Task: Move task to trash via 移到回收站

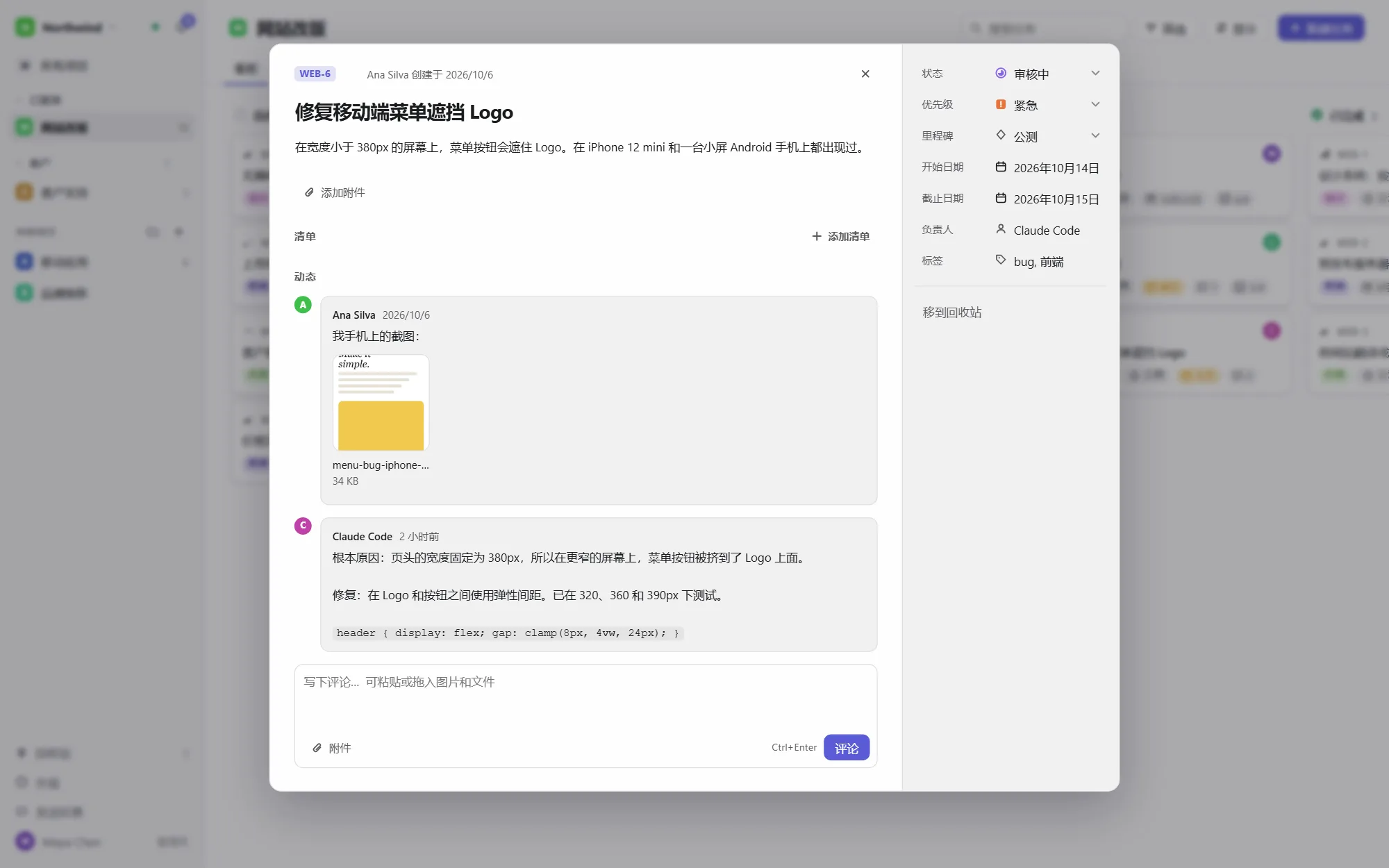Action: pyautogui.click(x=952, y=312)
